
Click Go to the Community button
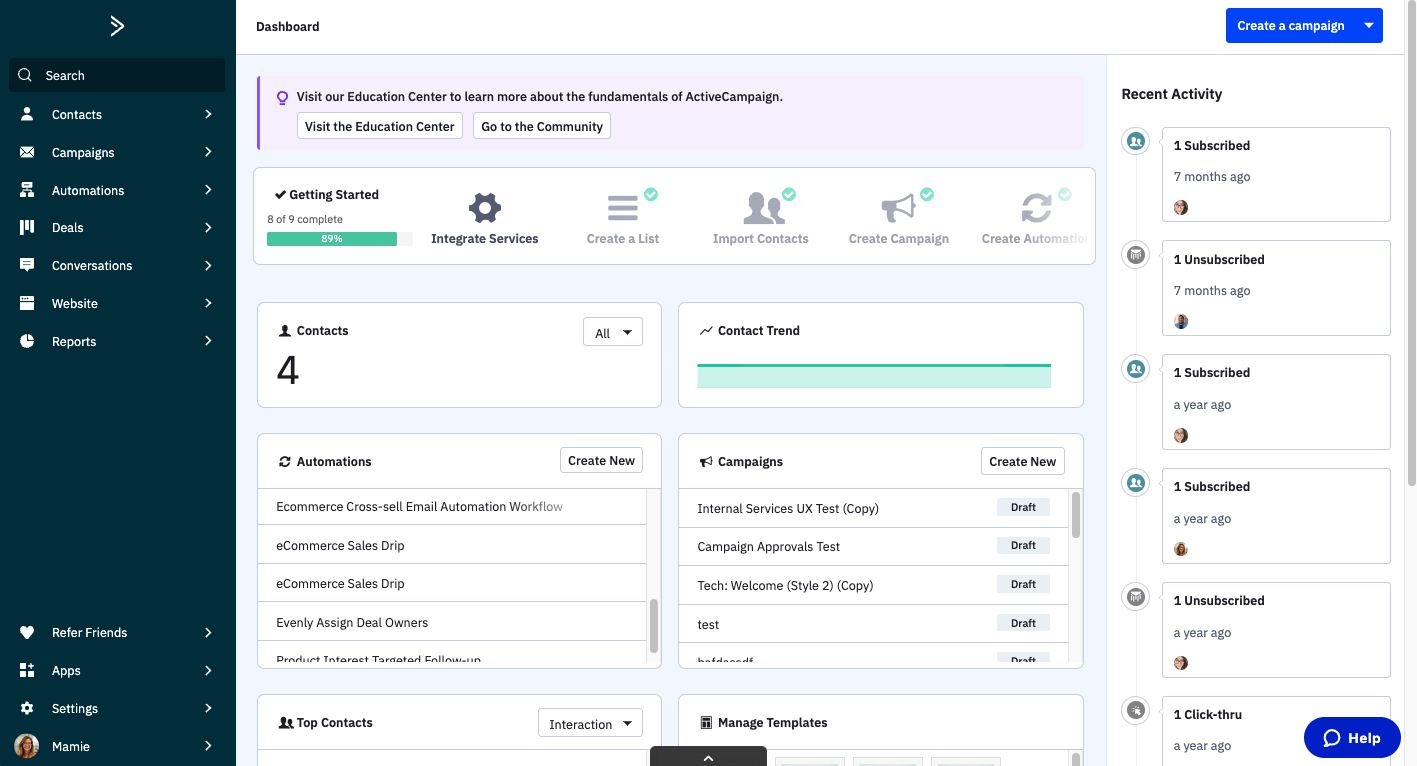coord(542,126)
